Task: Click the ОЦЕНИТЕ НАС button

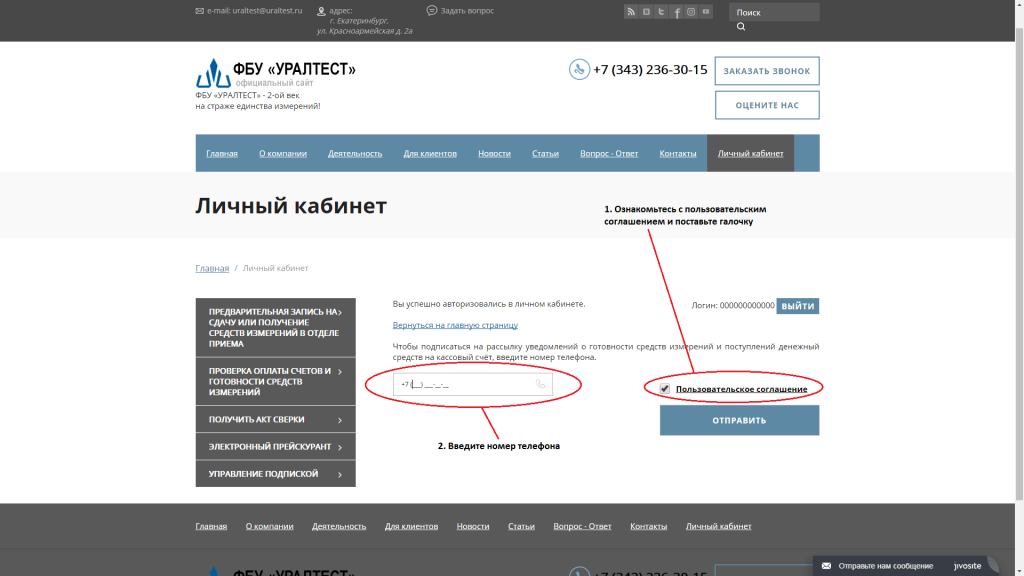Action: tap(767, 105)
